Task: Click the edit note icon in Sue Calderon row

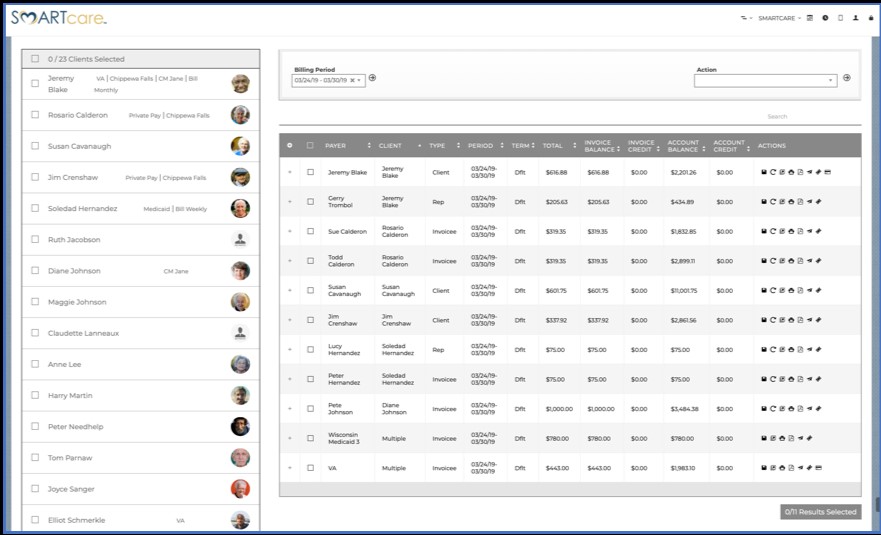Action: (782, 231)
